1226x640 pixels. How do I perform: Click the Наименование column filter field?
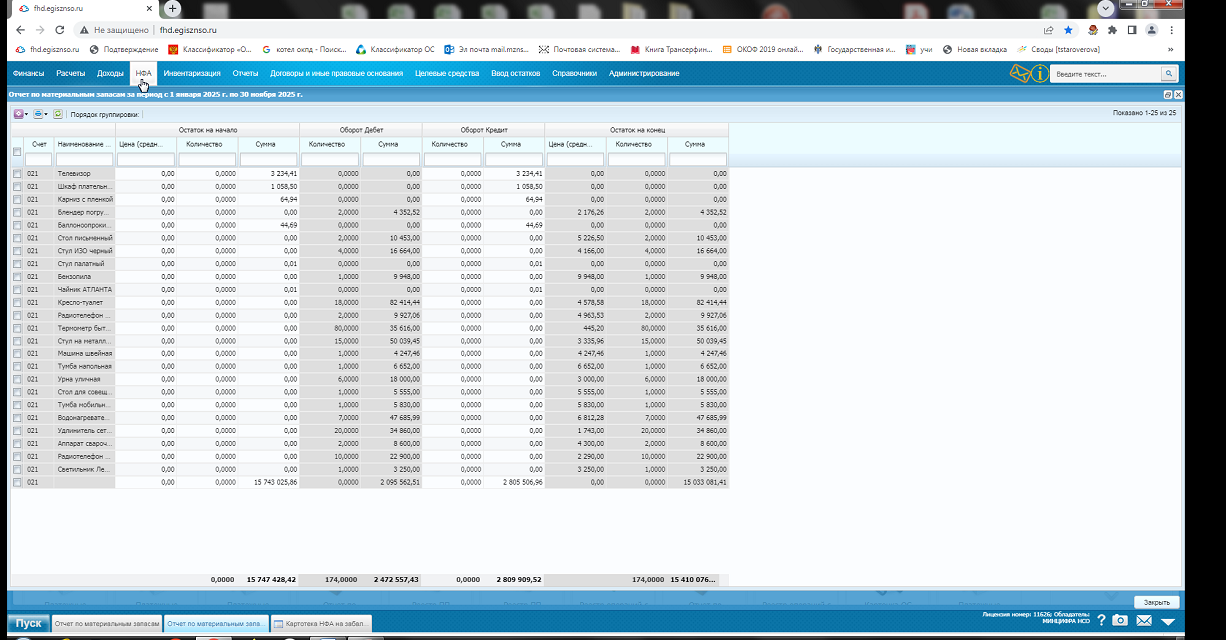point(85,159)
